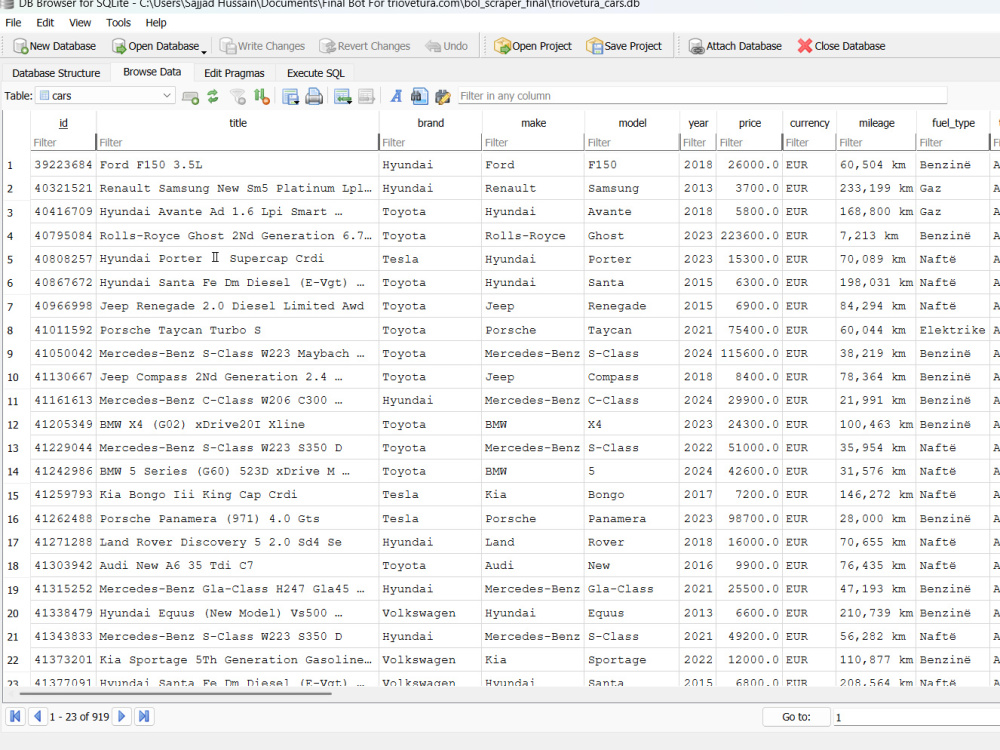Go to the first page of records
1000x750 pixels.
point(15,716)
